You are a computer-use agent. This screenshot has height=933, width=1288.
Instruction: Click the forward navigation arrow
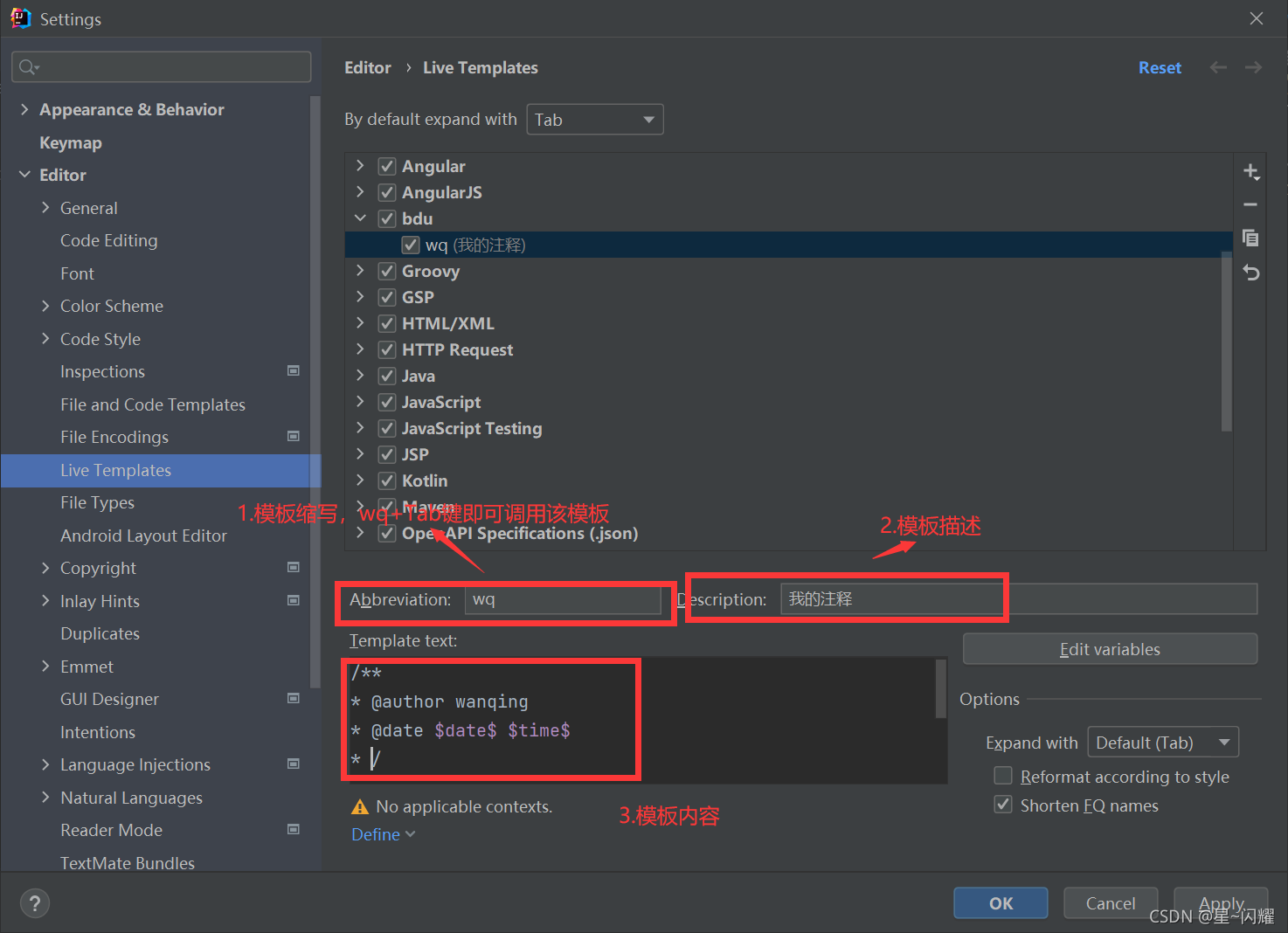1253,67
